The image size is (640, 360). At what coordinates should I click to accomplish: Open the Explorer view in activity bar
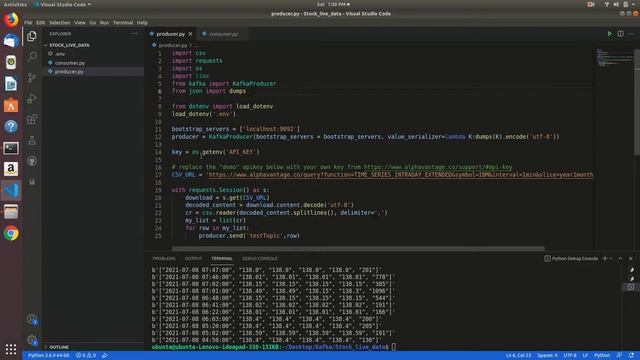32,36
